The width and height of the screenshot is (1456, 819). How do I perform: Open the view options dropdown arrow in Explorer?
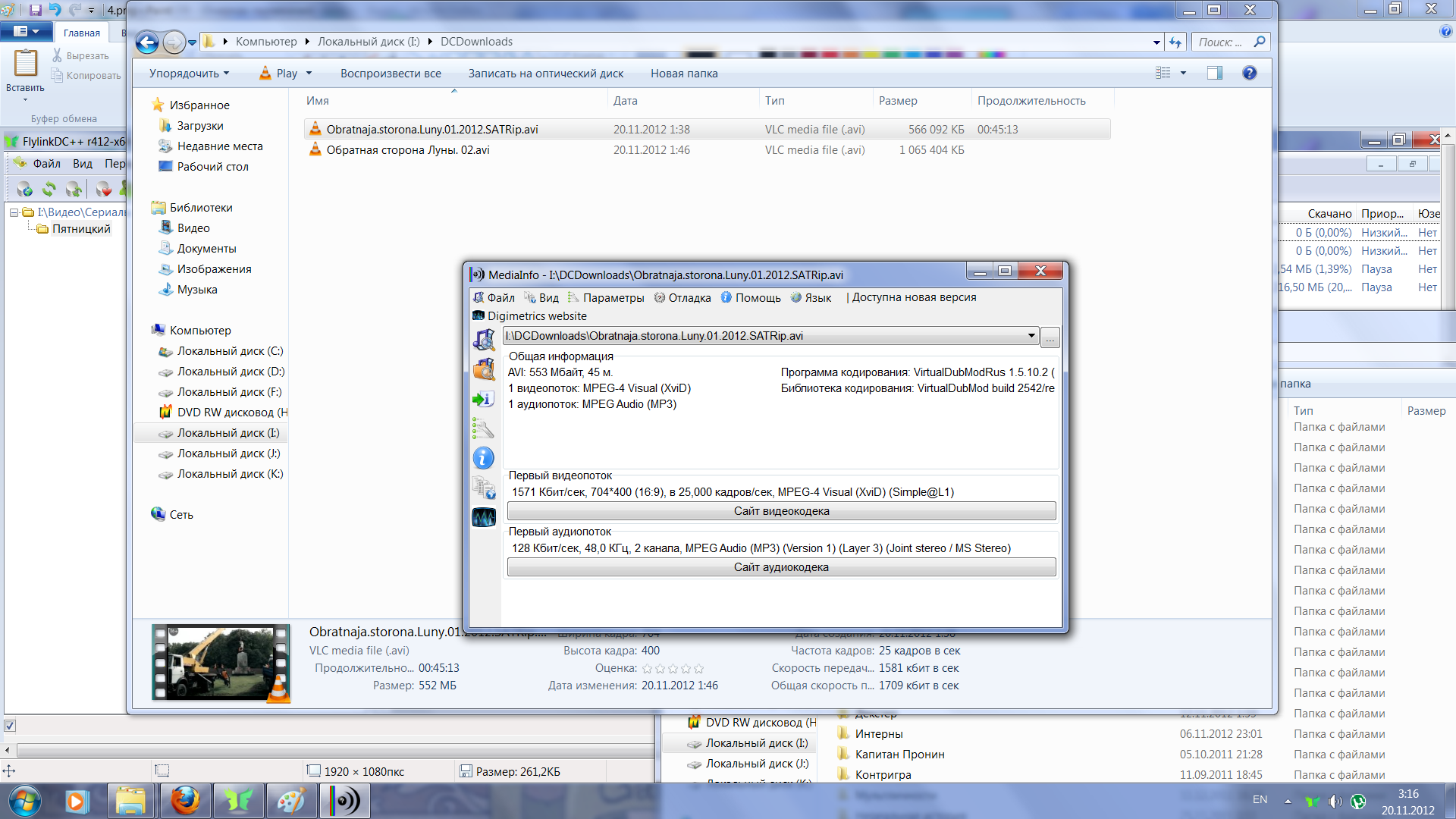pos(1183,73)
